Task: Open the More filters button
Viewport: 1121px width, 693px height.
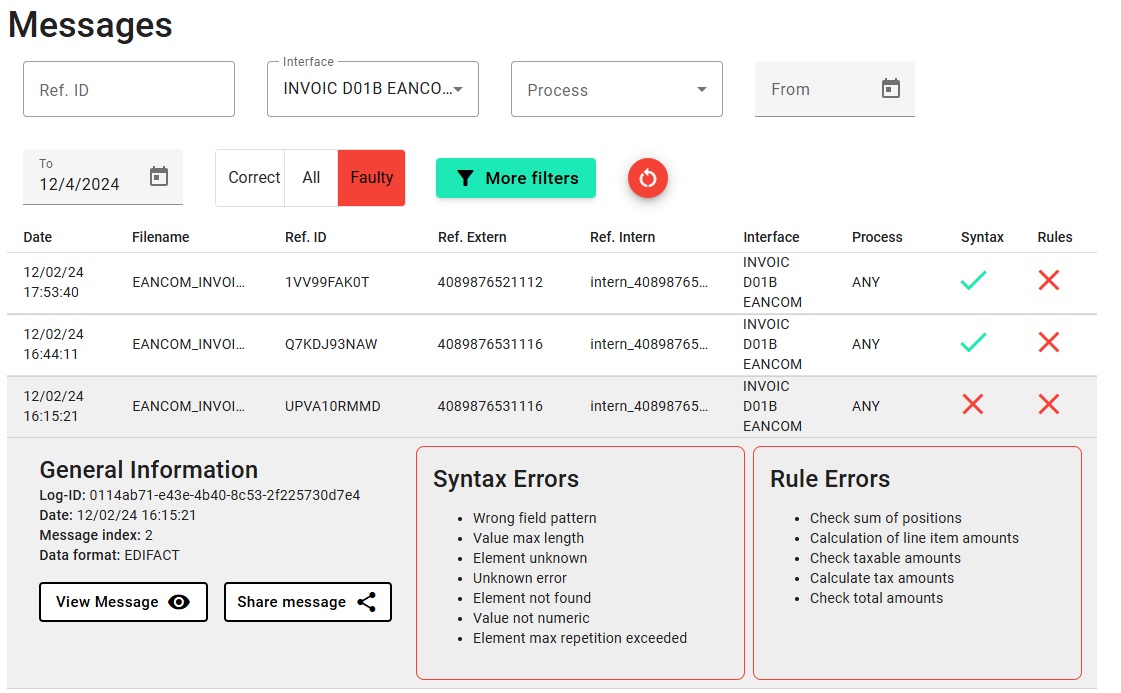Action: pyautogui.click(x=516, y=178)
